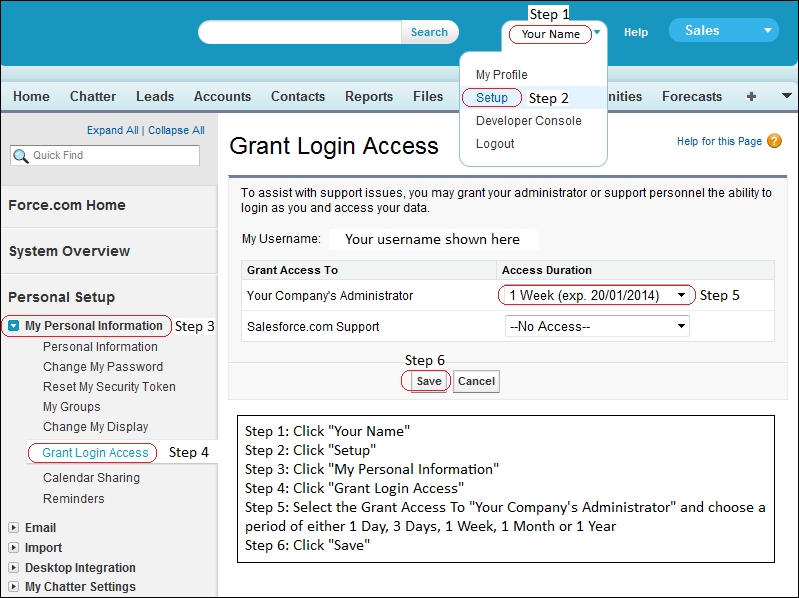Open Change My Display sidebar item
The width and height of the screenshot is (799, 598).
[95, 427]
